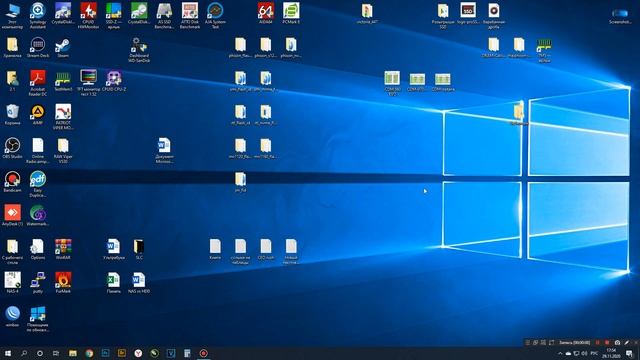640x360 pixels.
Task: Take screenshot with recording bar camera icon
Action: [x=617, y=342]
